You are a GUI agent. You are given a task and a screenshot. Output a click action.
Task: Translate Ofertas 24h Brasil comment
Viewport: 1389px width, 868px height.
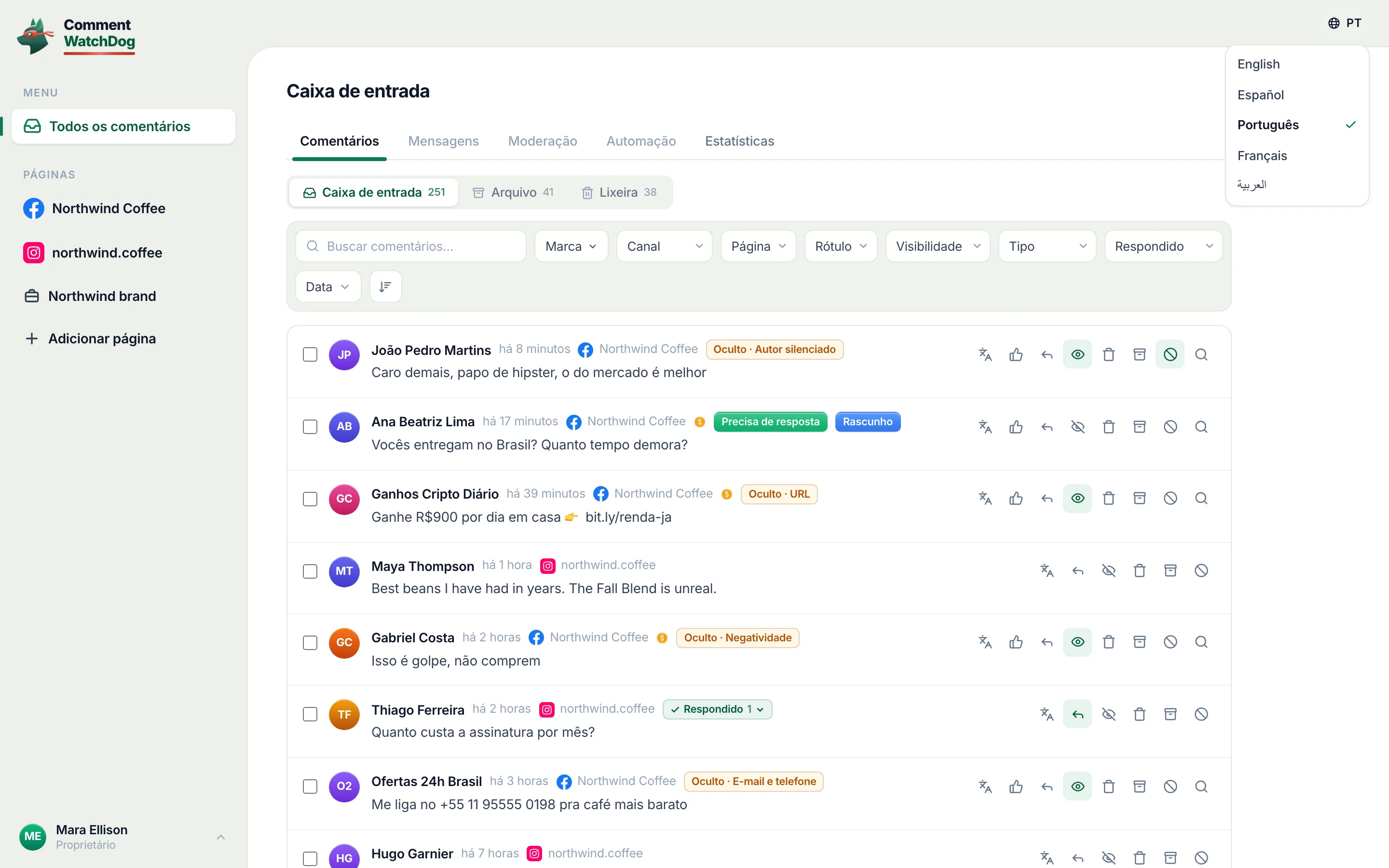point(985,787)
